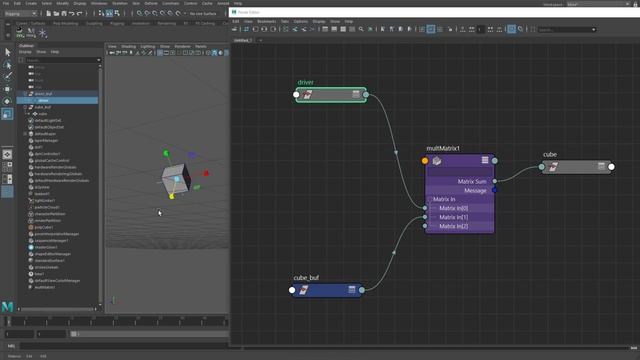Choose the Paint Selection tool in toolbox
The height and width of the screenshot is (360, 640).
7,76
